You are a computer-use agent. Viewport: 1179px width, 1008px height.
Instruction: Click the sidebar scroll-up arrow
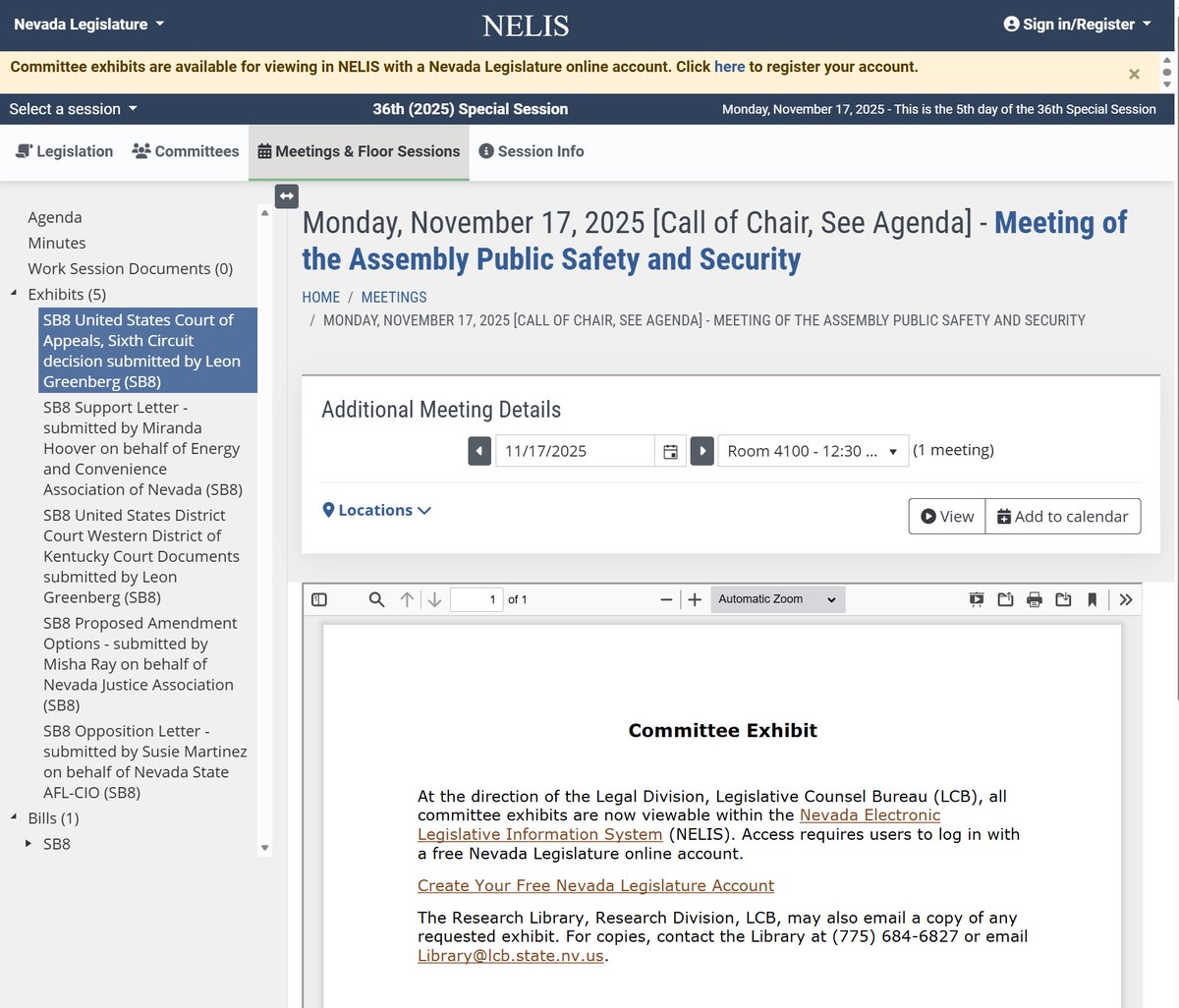264,212
